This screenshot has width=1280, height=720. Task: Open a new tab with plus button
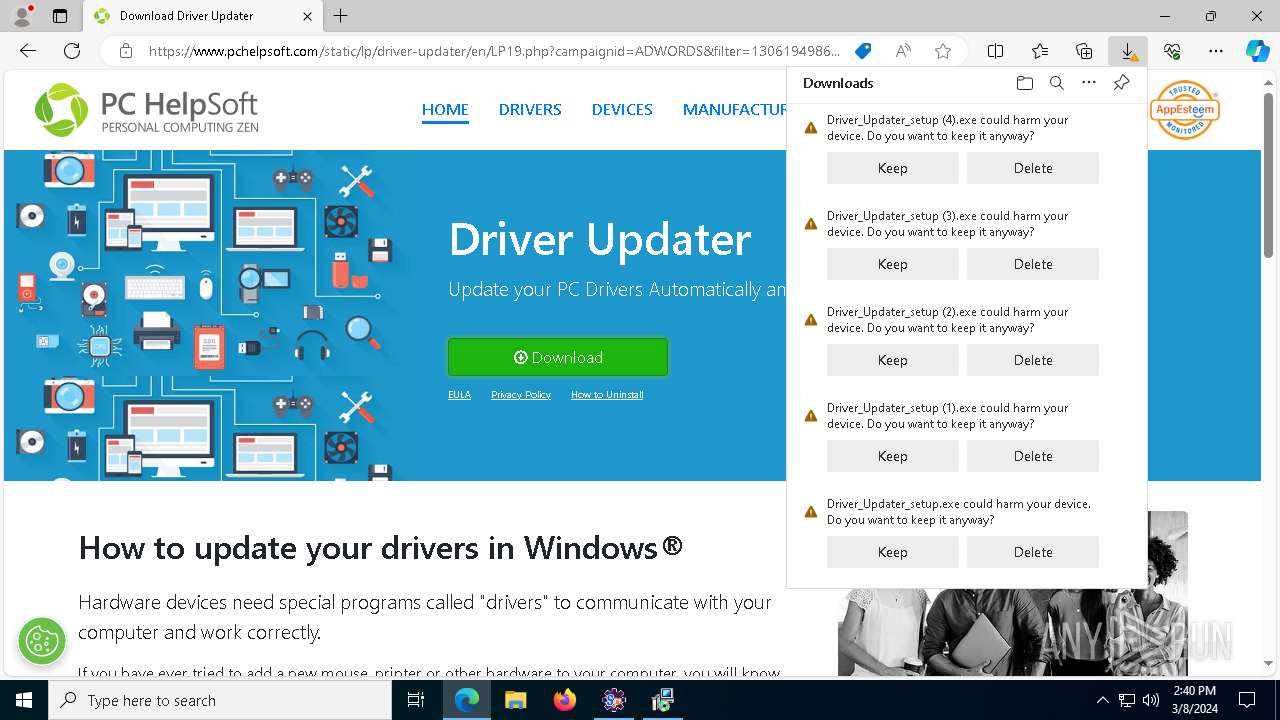coord(341,16)
